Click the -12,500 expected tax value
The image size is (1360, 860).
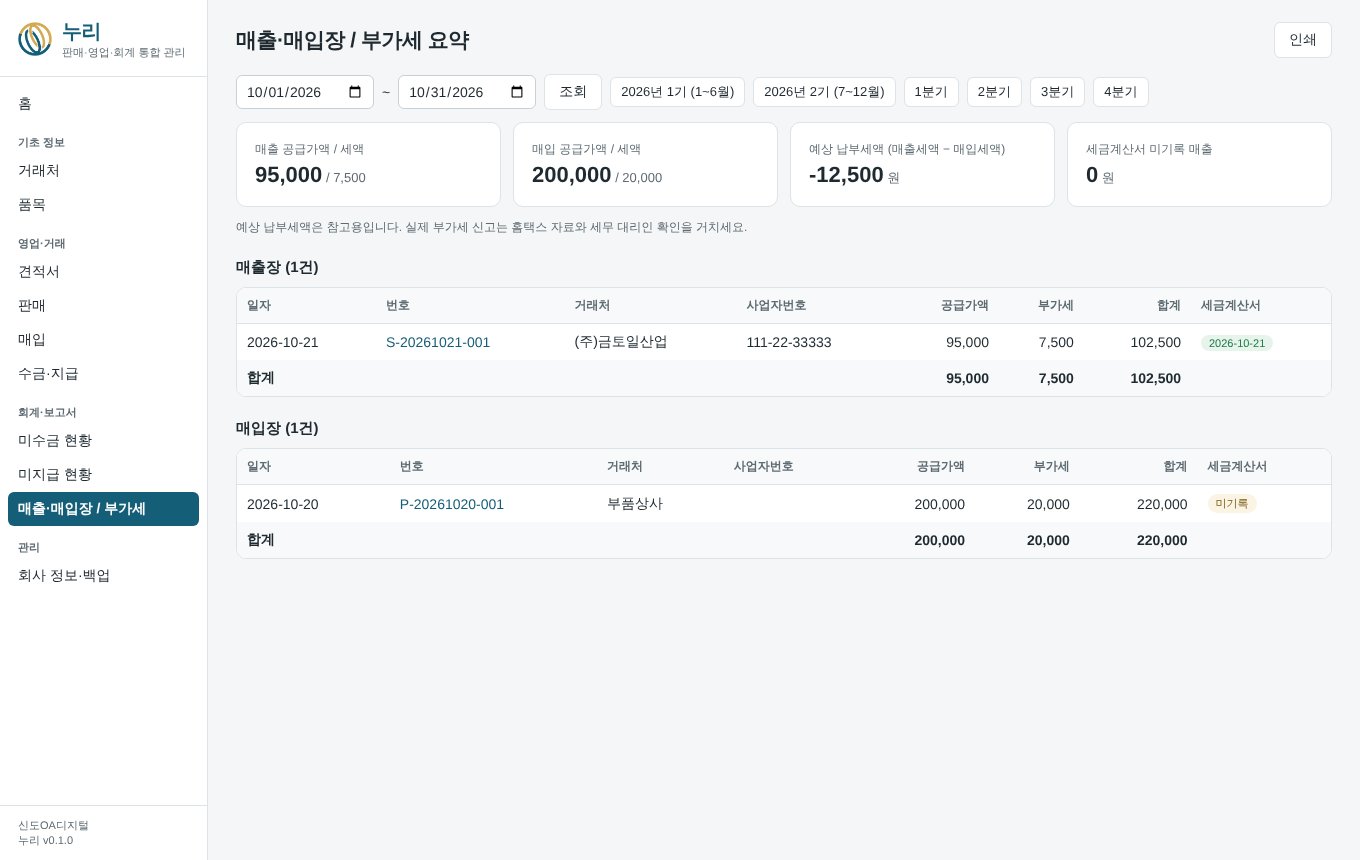(x=846, y=175)
